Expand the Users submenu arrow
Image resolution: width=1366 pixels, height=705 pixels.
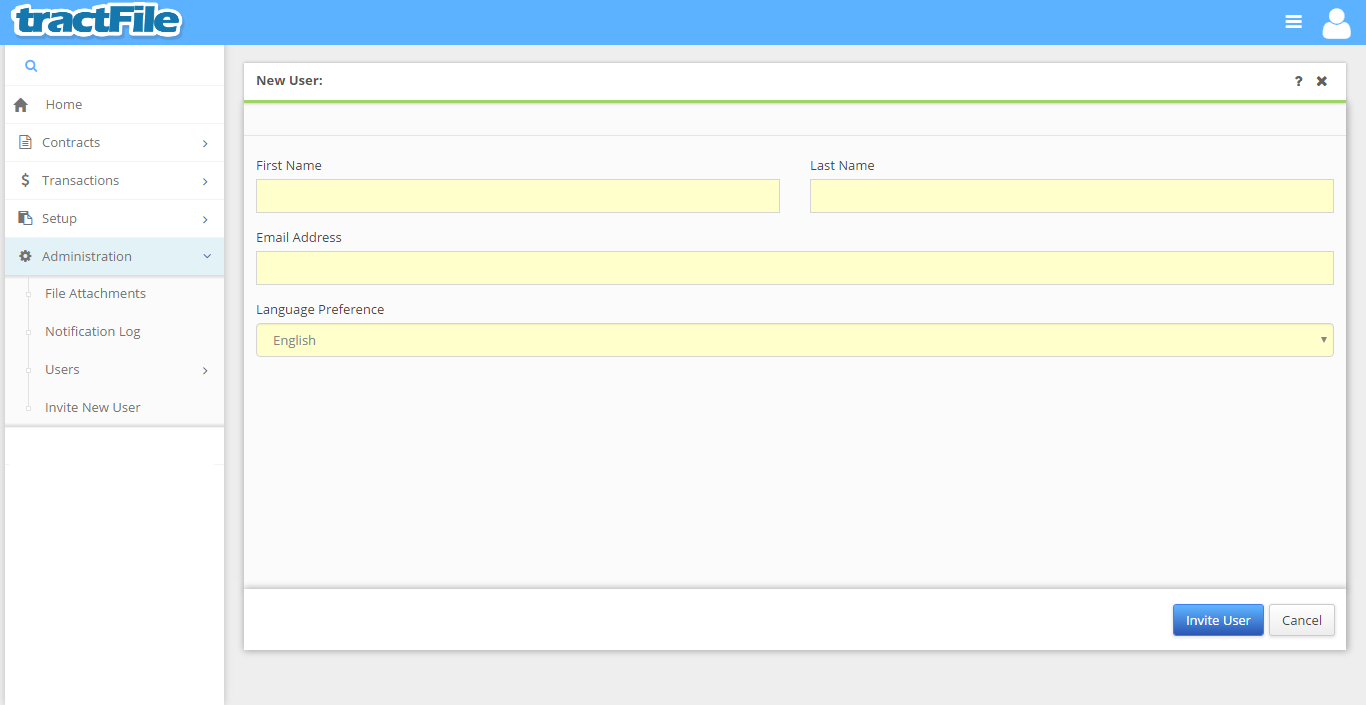tap(205, 371)
